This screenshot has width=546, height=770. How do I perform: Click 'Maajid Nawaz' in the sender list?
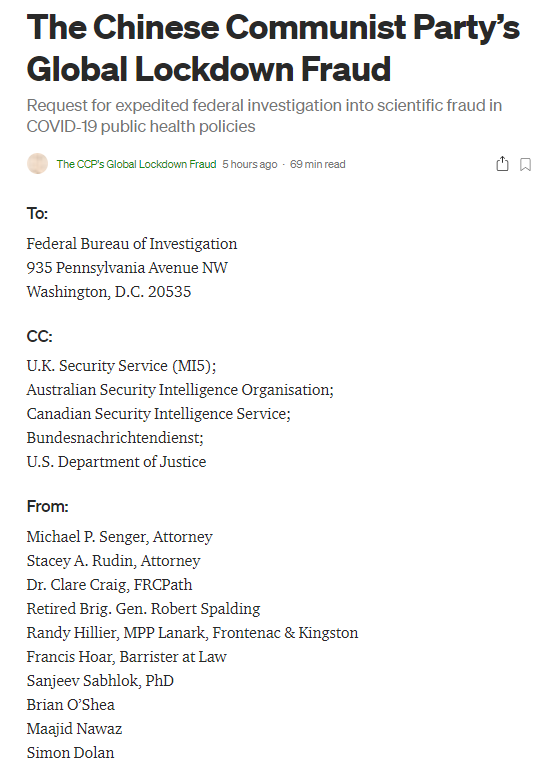point(74,729)
